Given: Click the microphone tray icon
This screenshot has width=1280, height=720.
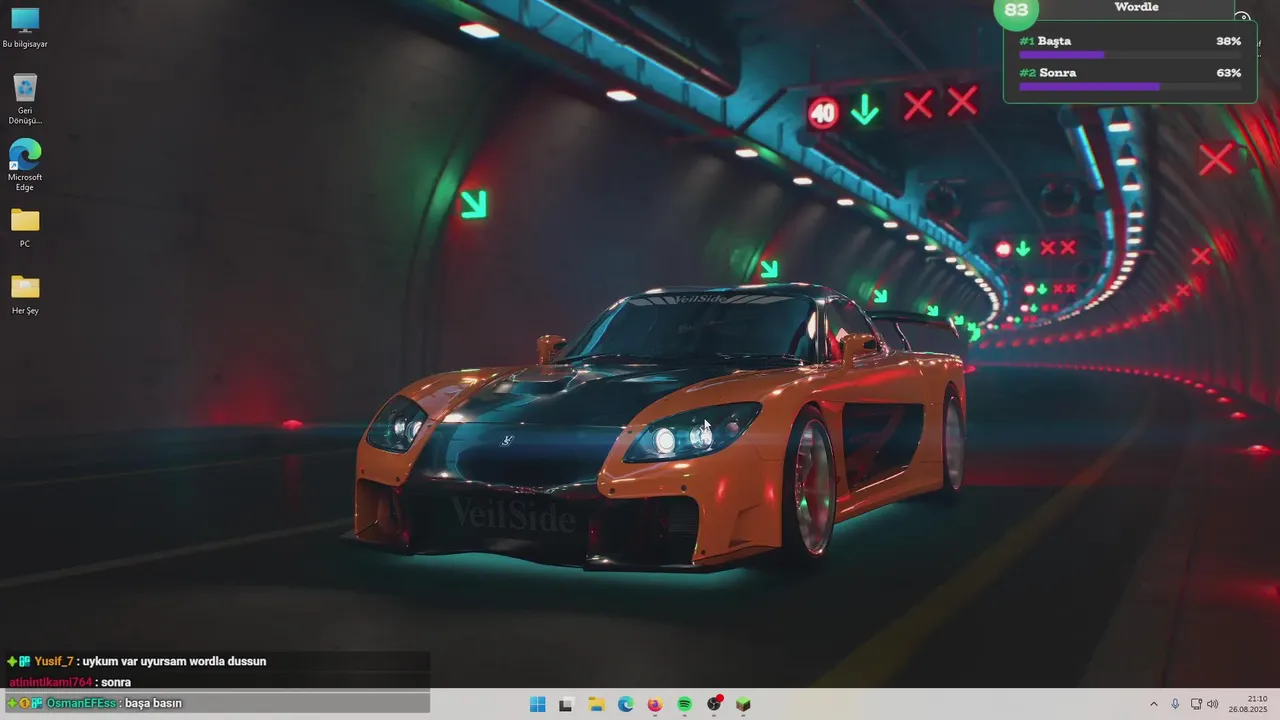Looking at the screenshot, I should 1175,704.
